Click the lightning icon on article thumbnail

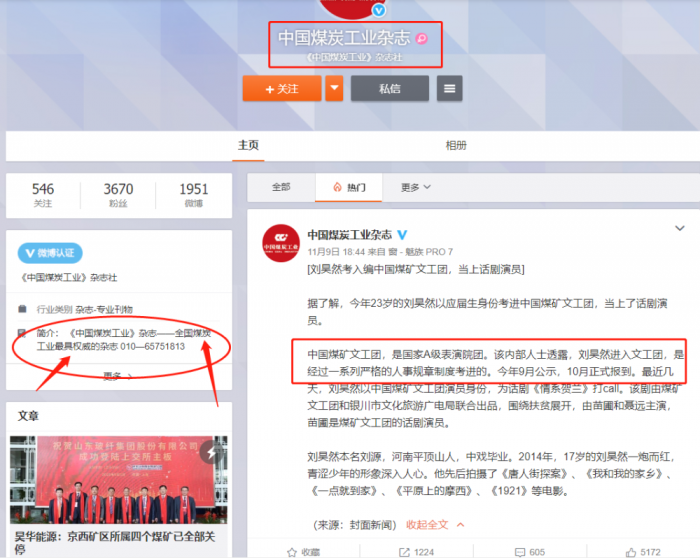(212, 452)
